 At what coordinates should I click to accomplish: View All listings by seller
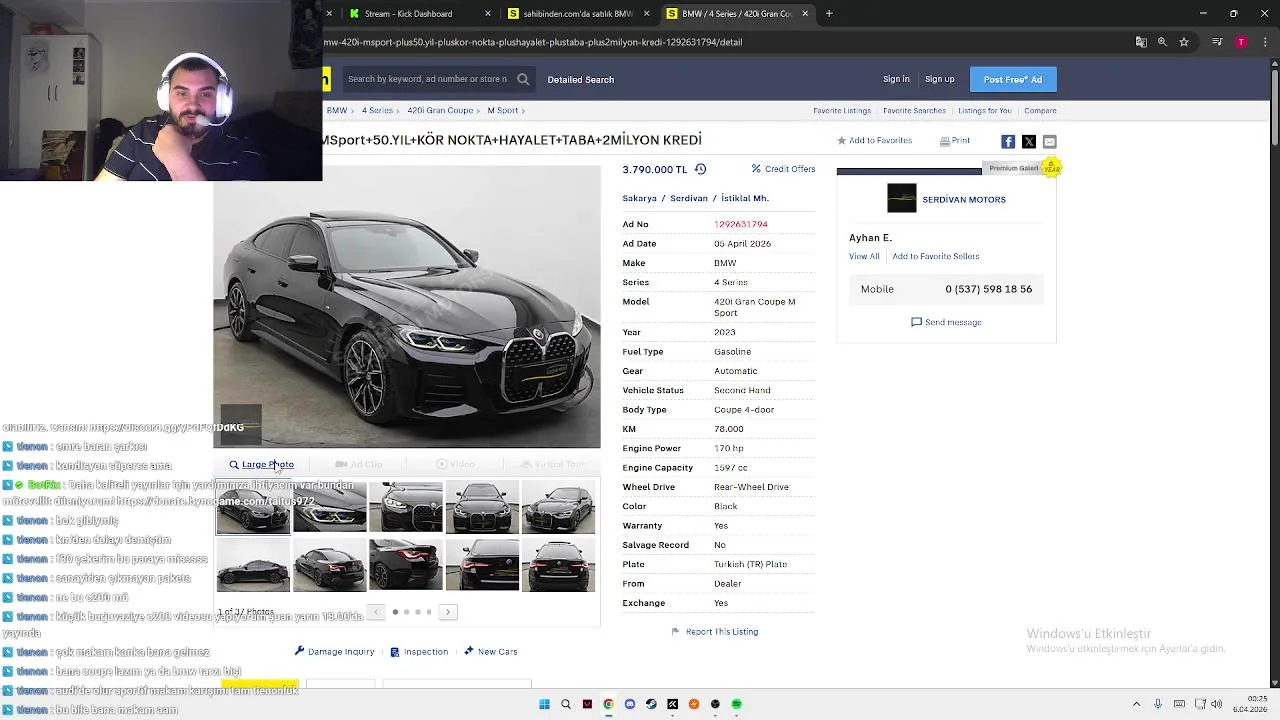pyautogui.click(x=864, y=257)
